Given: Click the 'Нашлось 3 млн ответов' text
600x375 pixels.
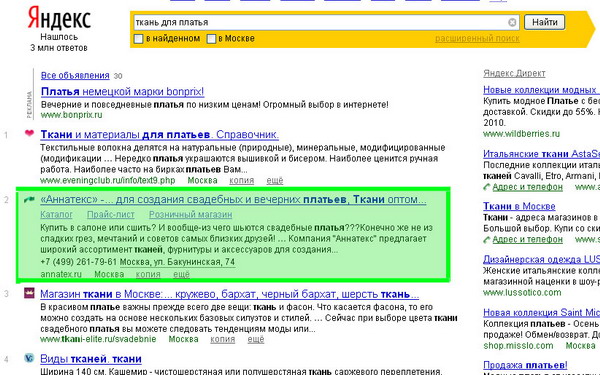Looking at the screenshot, I should pyautogui.click(x=59, y=42).
